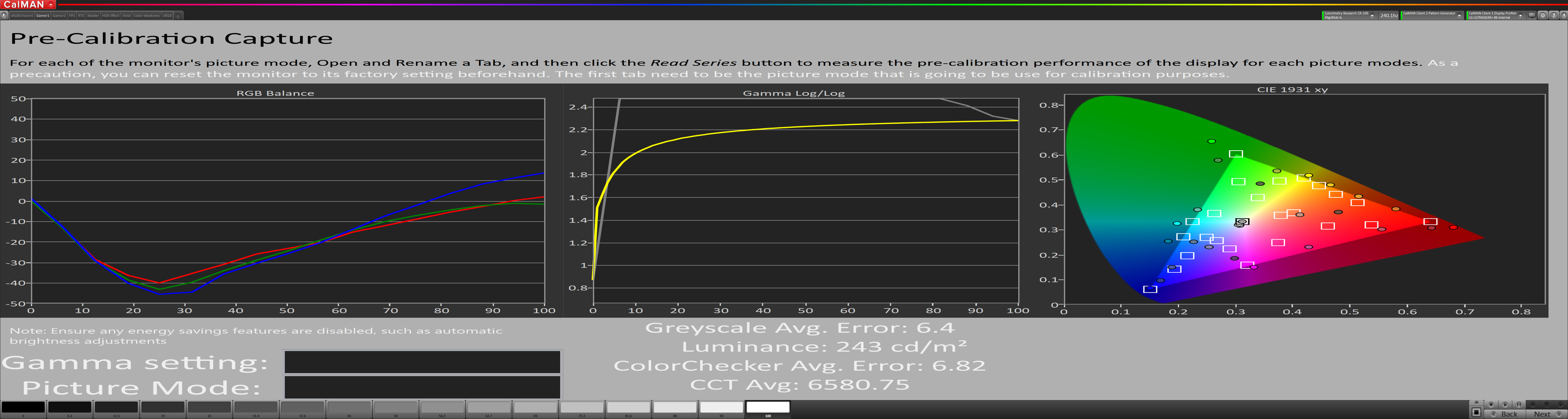Select the 100 percent white swatch
Image resolution: width=1568 pixels, height=419 pixels.
coord(768,408)
